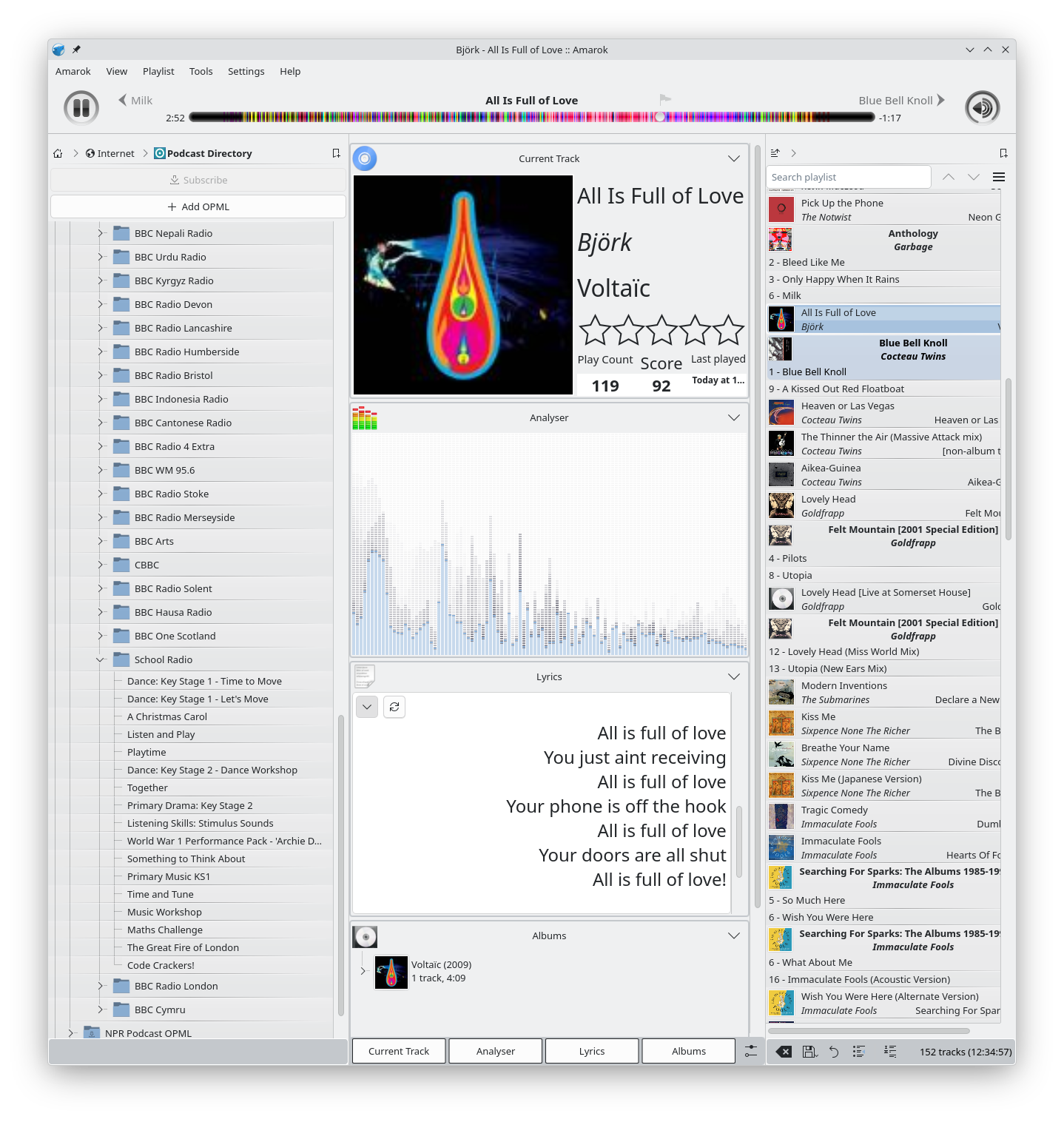The width and height of the screenshot is (1064, 1122).
Task: Click the flag bookmark marker above progress bar
Action: point(664,99)
